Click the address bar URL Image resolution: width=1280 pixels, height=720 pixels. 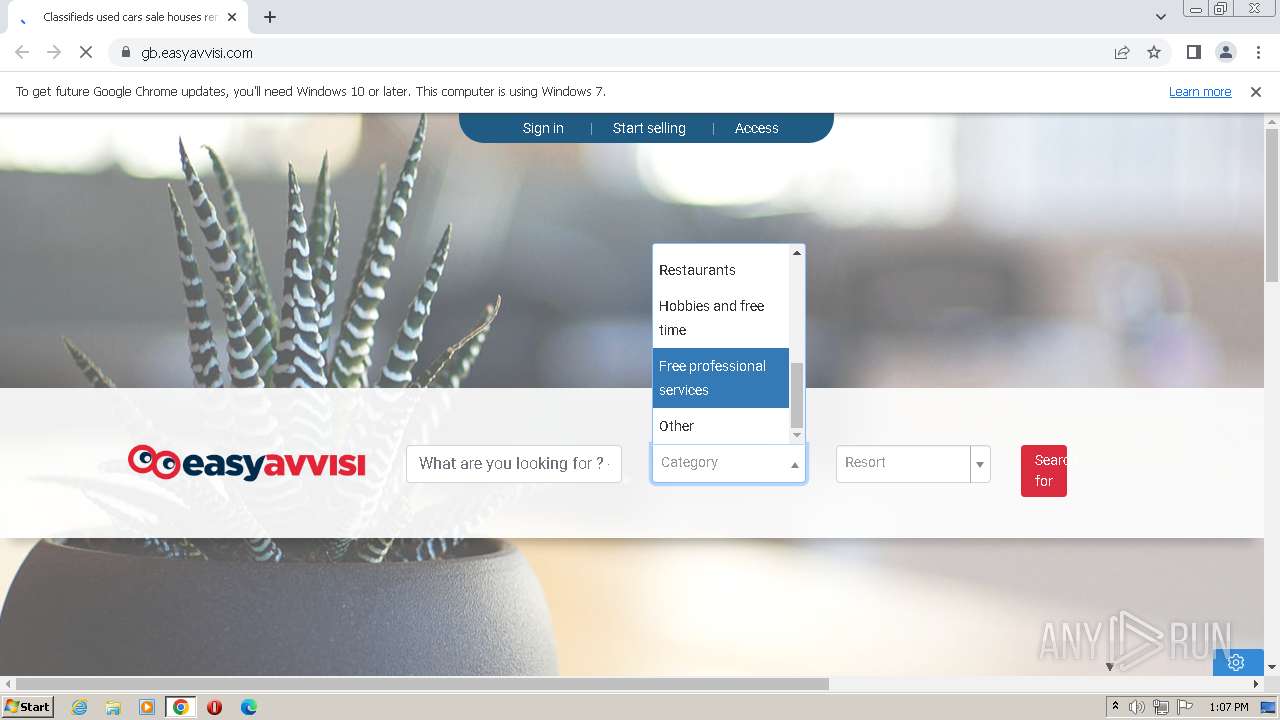tap(197, 53)
